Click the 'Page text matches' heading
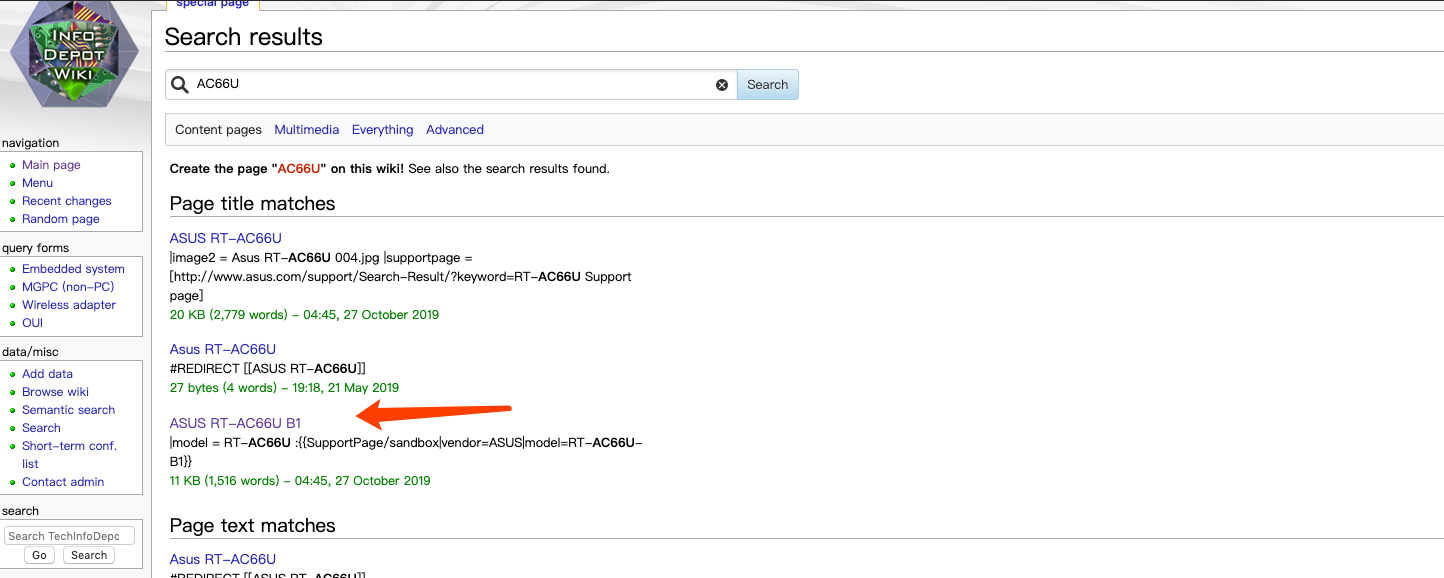The height and width of the screenshot is (578, 1444). (x=252, y=525)
